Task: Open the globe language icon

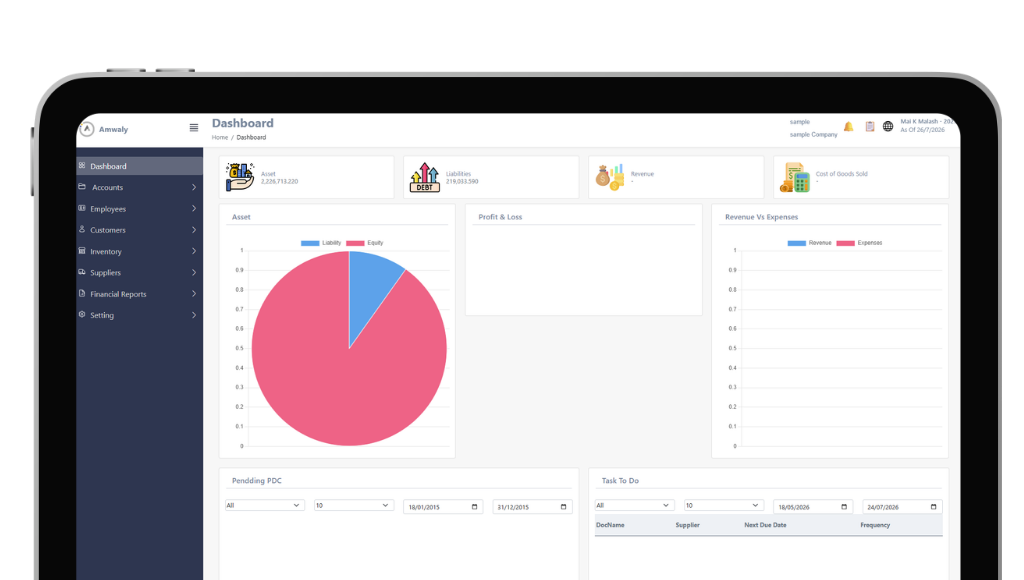Action: coord(888,127)
